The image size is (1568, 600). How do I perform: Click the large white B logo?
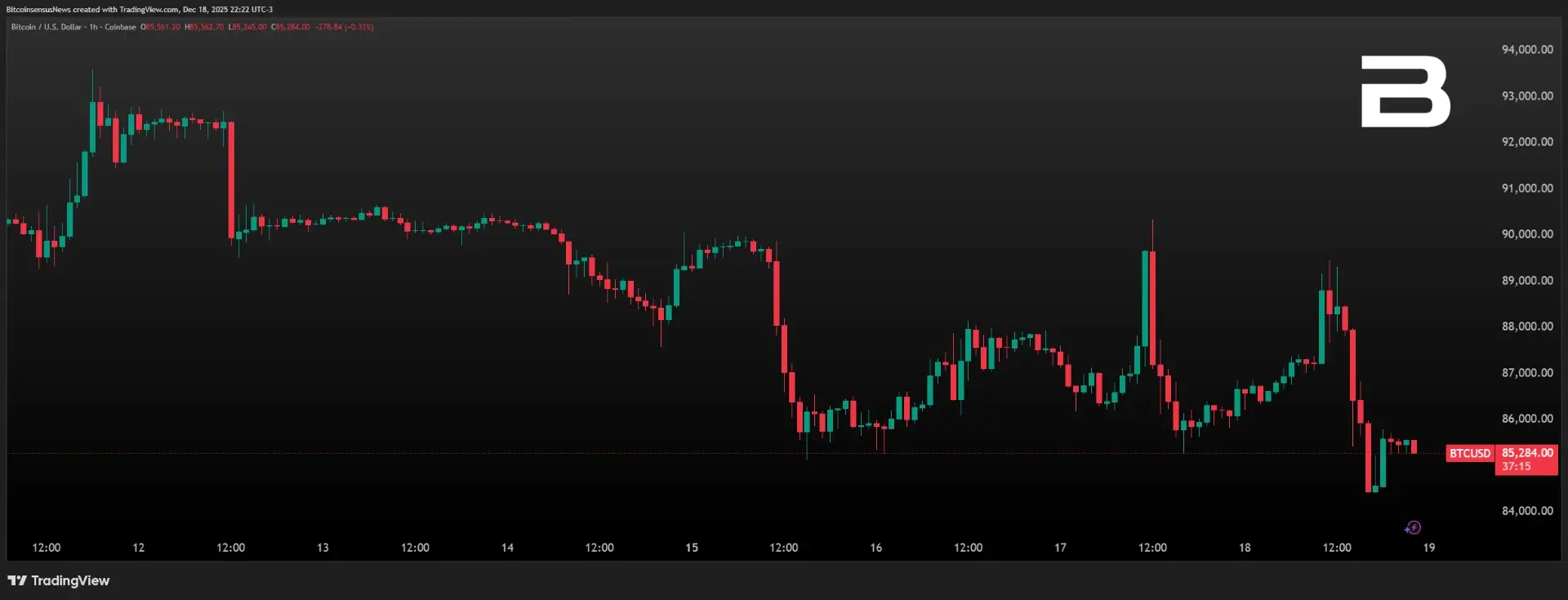1405,91
